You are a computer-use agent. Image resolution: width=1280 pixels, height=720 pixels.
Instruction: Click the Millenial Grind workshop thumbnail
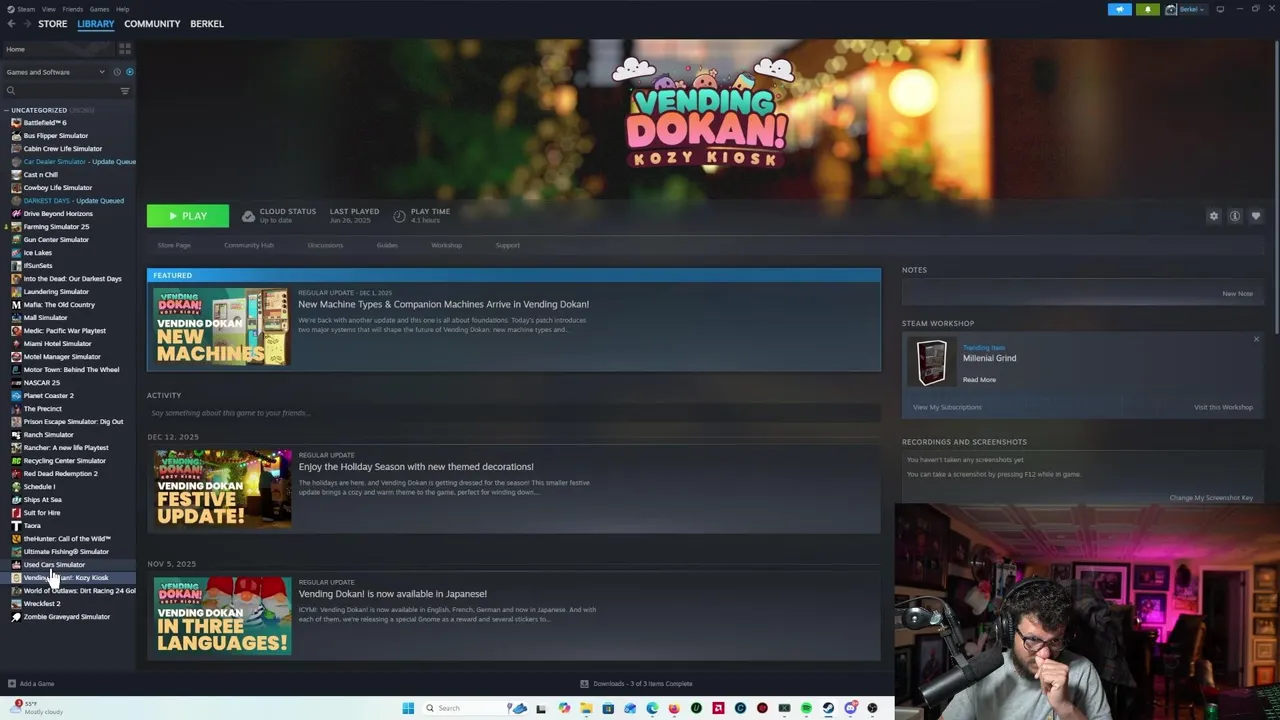click(x=932, y=362)
